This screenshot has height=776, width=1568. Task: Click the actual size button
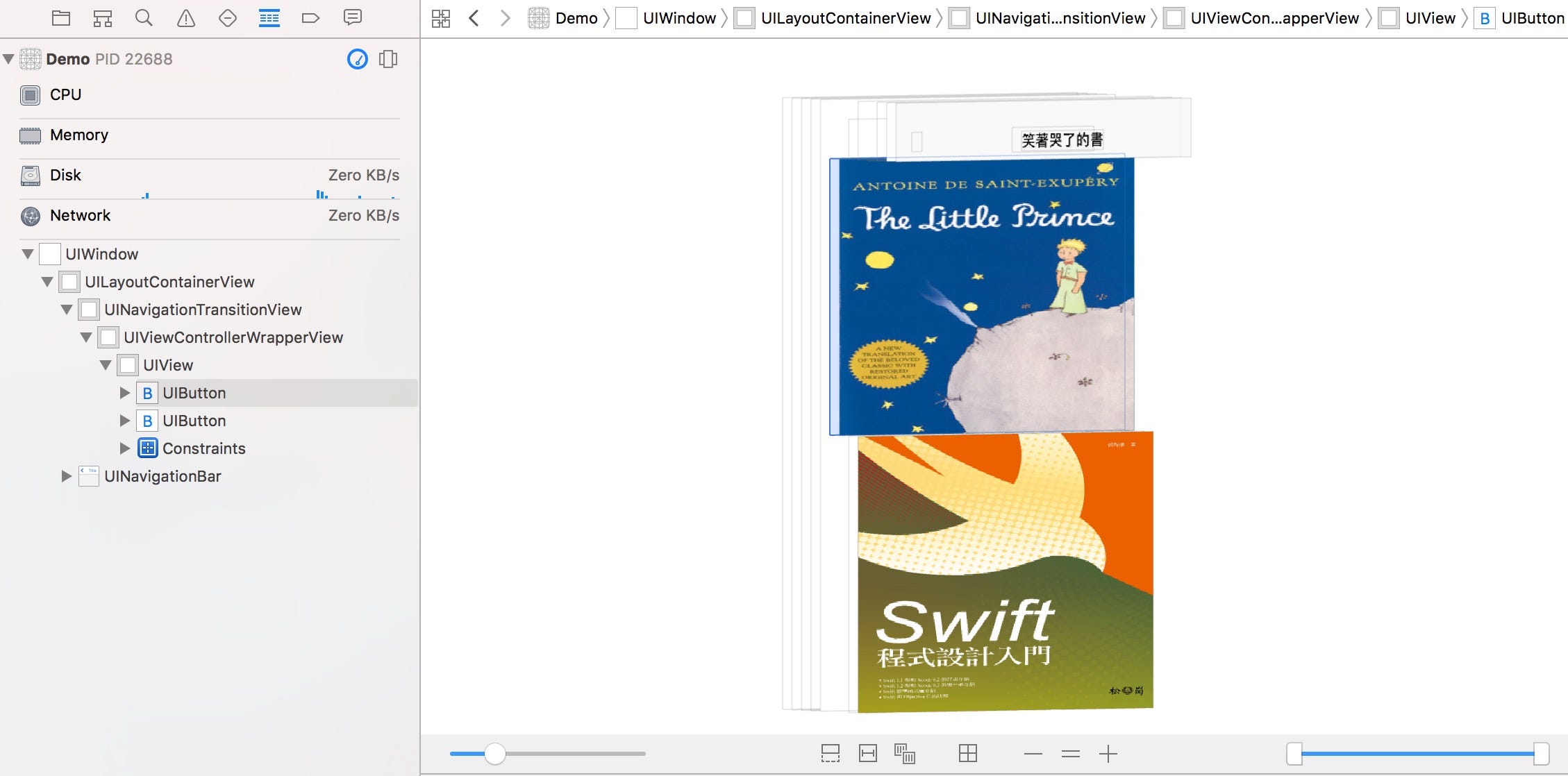1071,752
